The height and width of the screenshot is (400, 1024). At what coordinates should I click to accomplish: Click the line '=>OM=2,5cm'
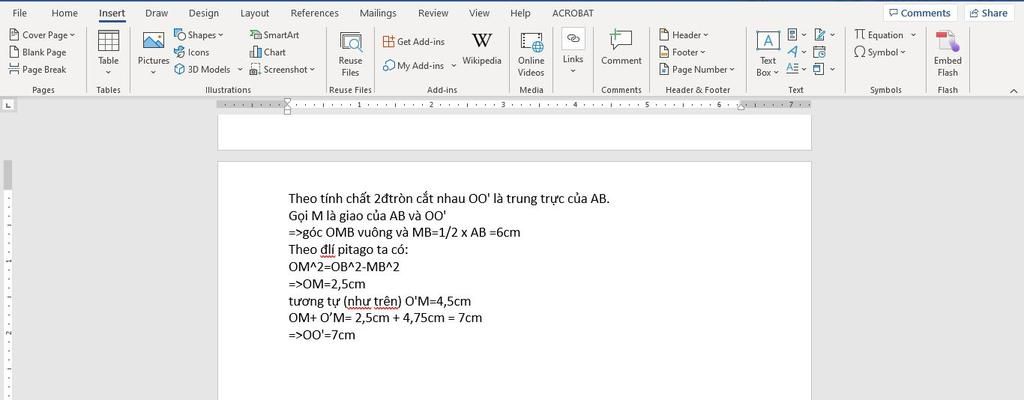(327, 284)
